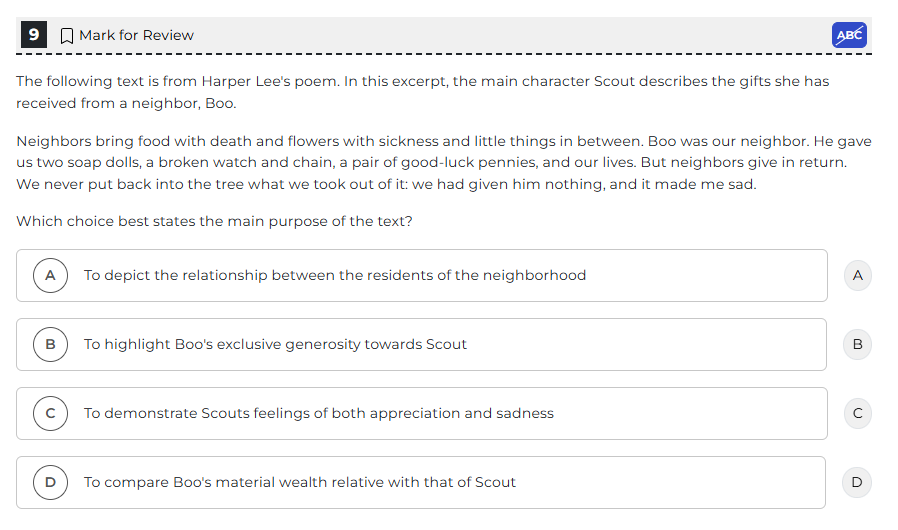Click intro sentence mentioning Harper Lee's poem
The width and height of the screenshot is (898, 530).
(x=422, y=81)
